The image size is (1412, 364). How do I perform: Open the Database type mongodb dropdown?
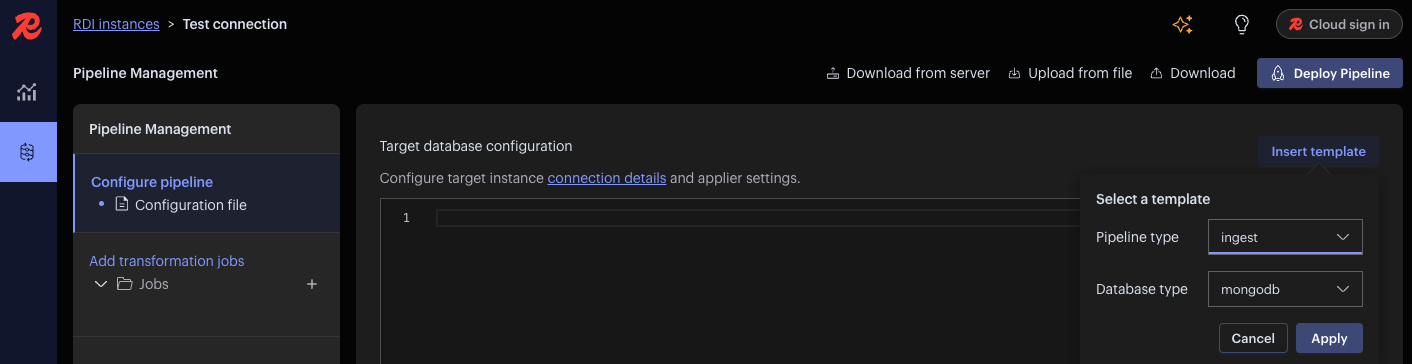coord(1285,289)
